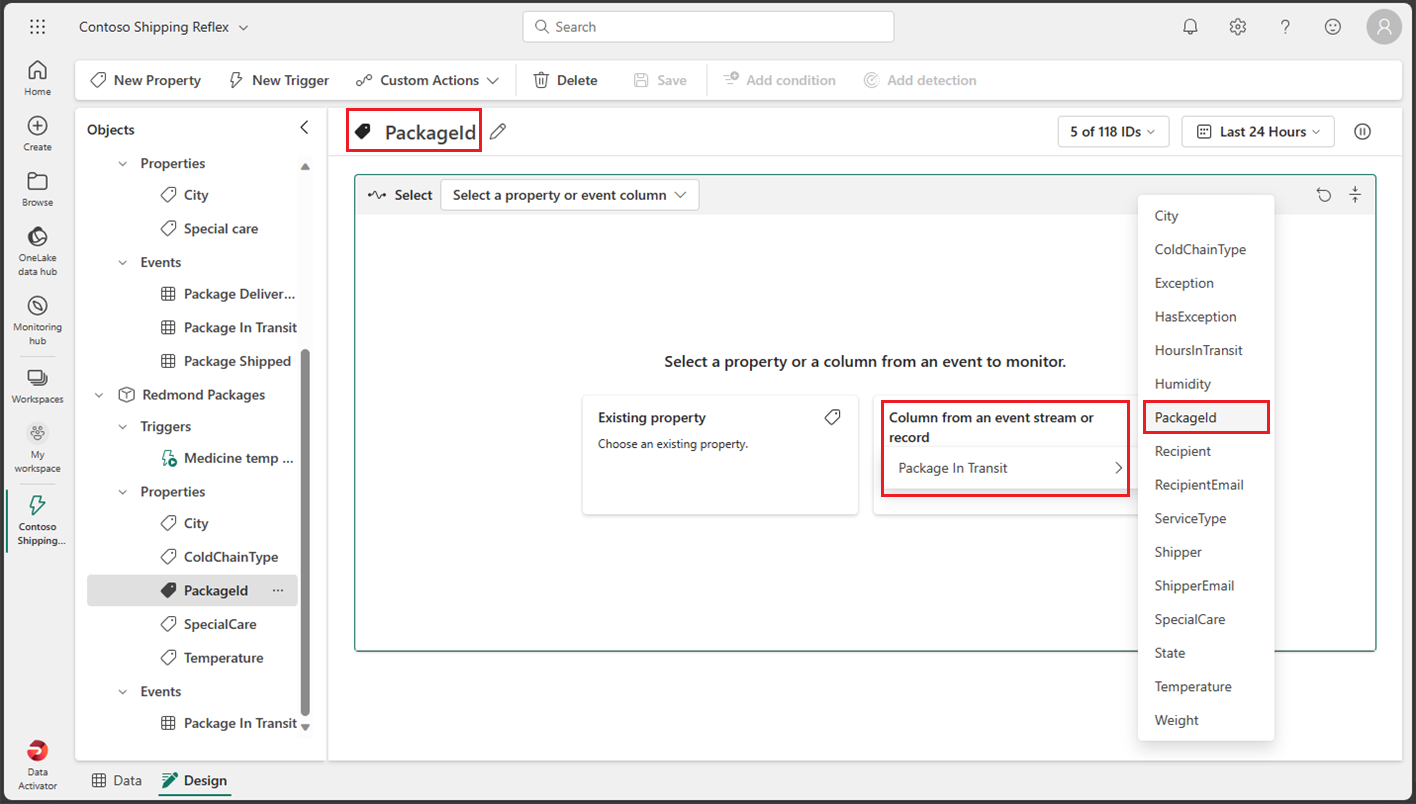Image resolution: width=1416 pixels, height=804 pixels.
Task: Open Select a property or event column dropdown
Action: pyautogui.click(x=569, y=195)
